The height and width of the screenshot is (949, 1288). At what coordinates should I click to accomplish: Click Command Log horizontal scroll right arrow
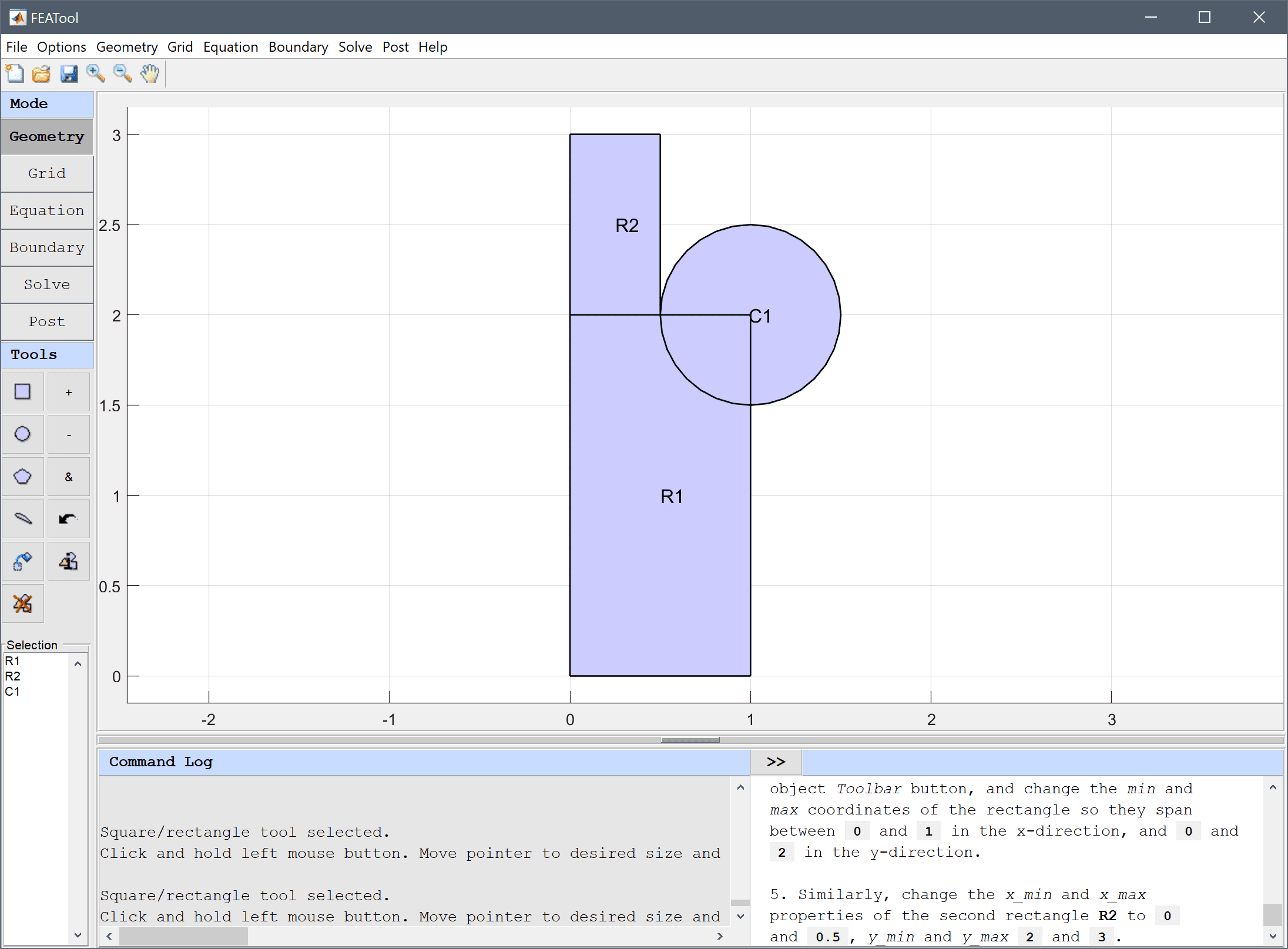coord(720,936)
